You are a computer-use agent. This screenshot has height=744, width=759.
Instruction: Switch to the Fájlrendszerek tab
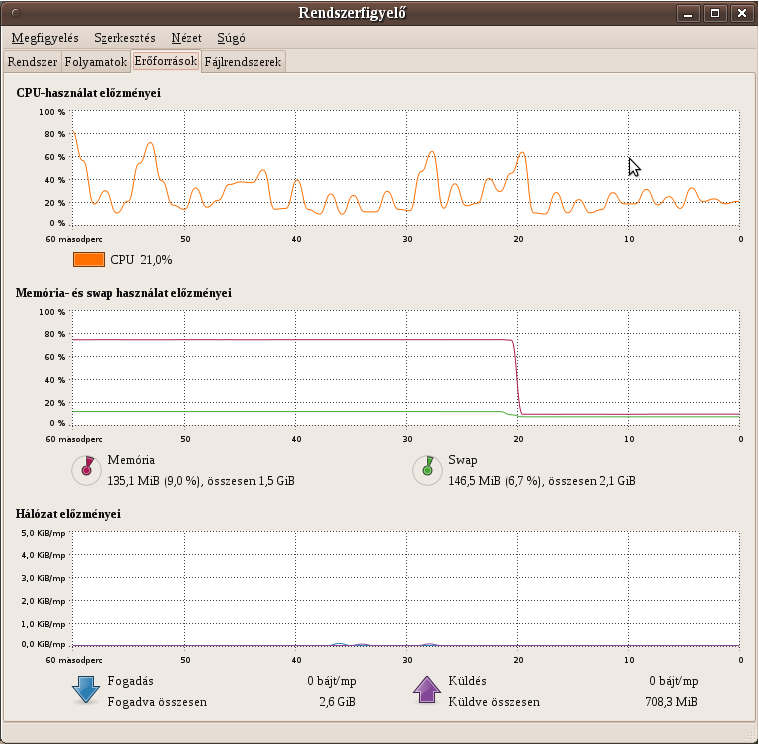pos(243,62)
